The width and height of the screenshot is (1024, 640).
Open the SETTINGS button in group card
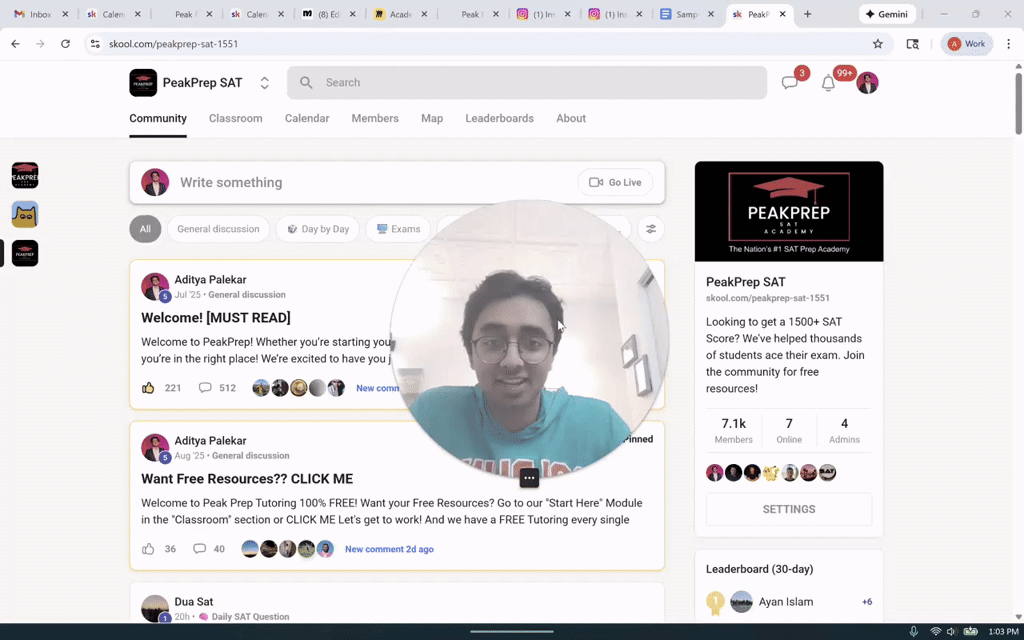pos(789,509)
